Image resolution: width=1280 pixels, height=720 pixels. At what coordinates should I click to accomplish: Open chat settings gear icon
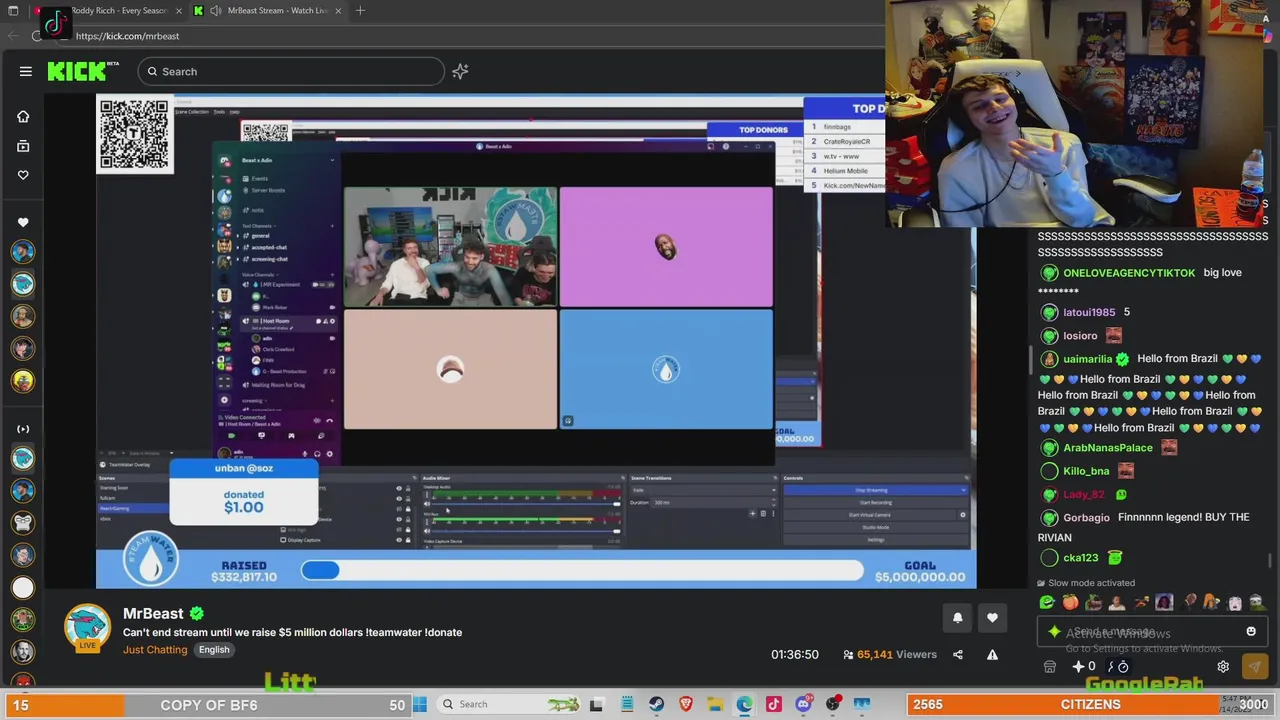[x=1223, y=667]
